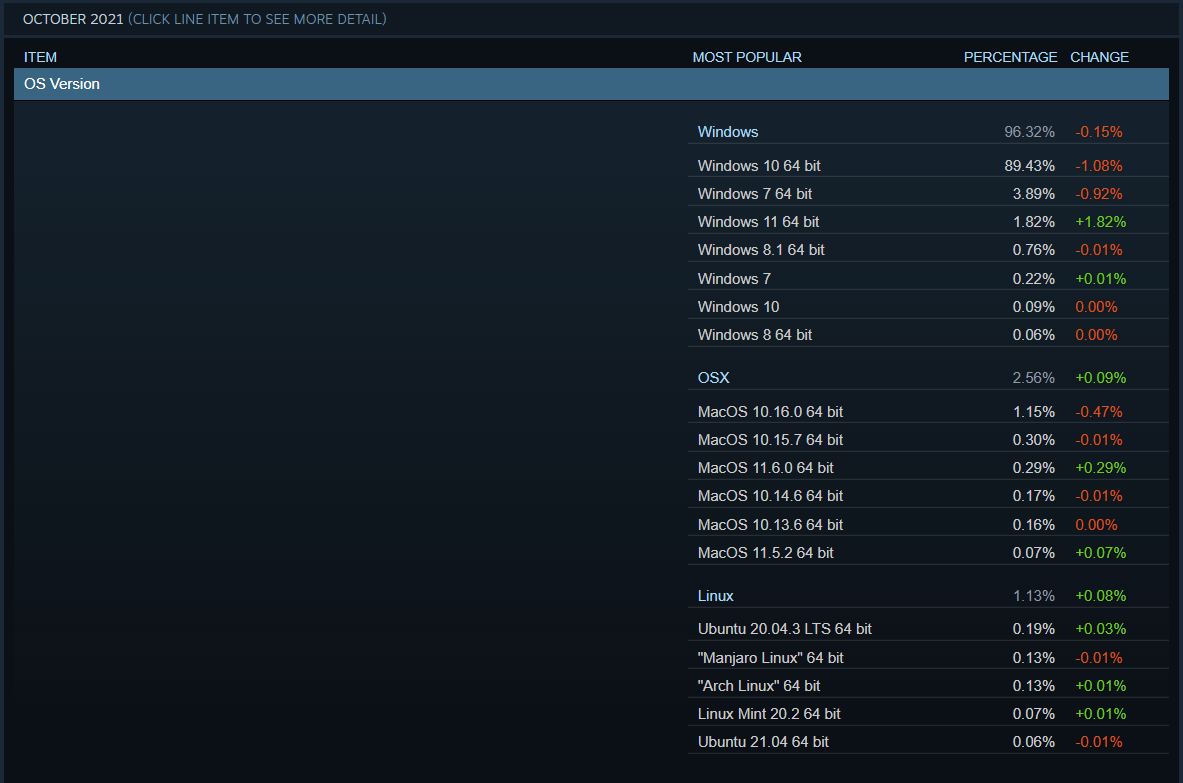Collapse the OS Version row
Screen dimensions: 1183x783
click(591, 84)
